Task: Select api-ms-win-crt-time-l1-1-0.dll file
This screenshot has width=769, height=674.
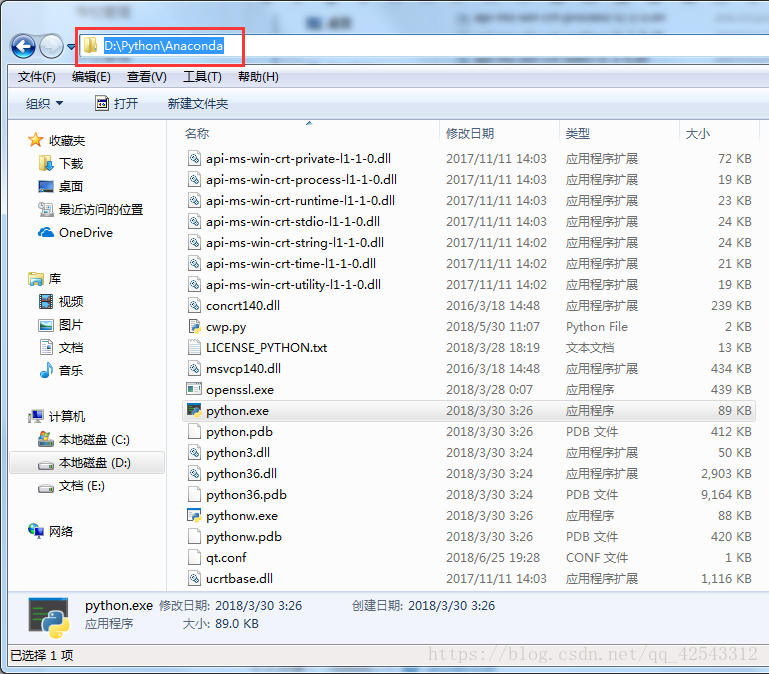Action: 282,263
